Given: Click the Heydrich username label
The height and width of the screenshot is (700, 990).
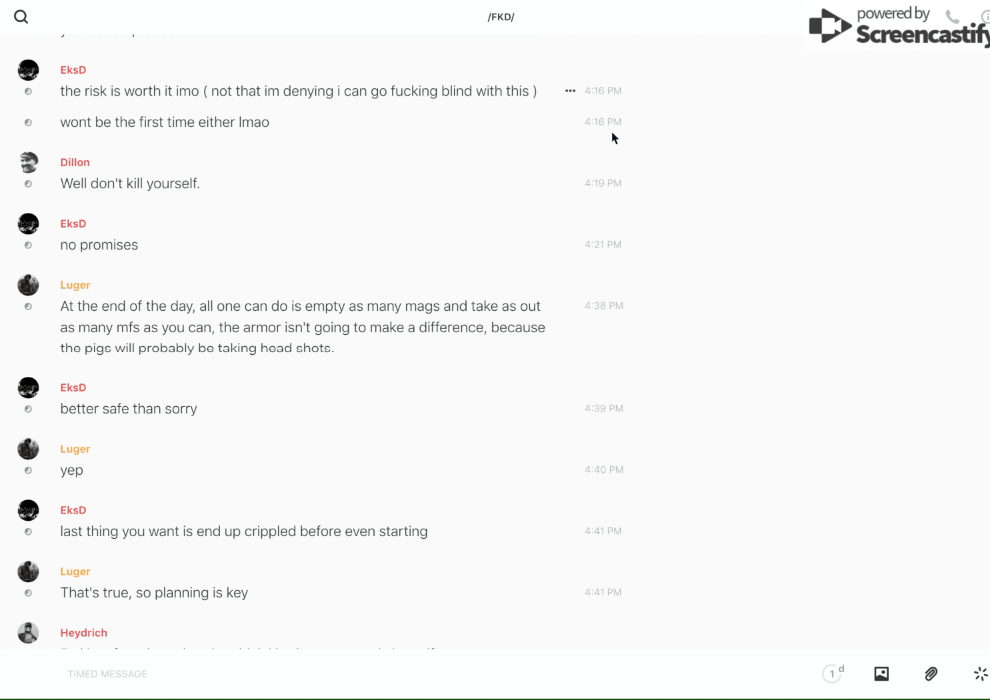Looking at the screenshot, I should pos(83,633).
